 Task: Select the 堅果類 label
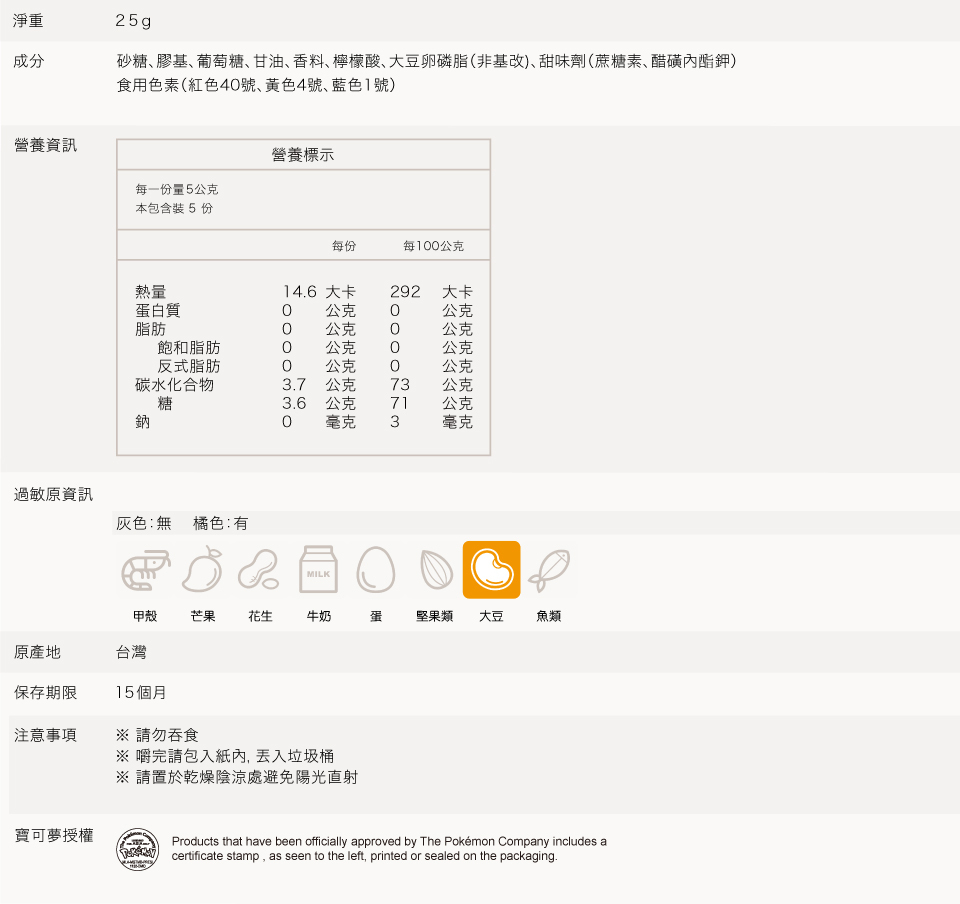(x=434, y=616)
